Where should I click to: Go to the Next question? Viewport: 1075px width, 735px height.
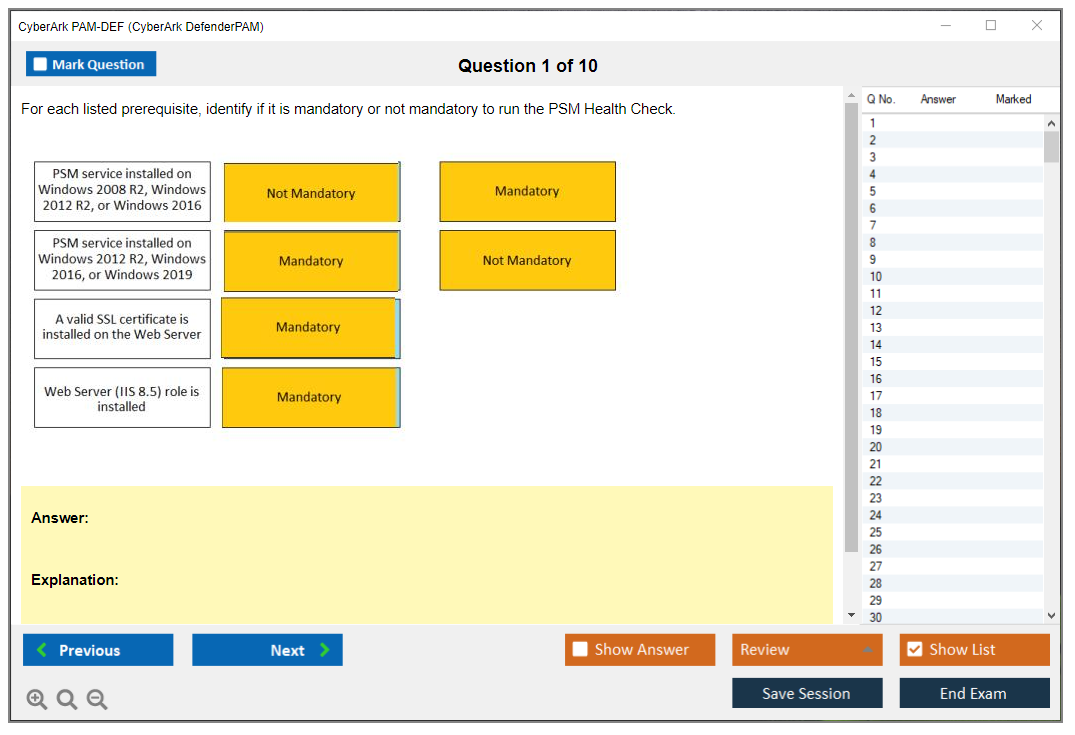click(x=267, y=650)
